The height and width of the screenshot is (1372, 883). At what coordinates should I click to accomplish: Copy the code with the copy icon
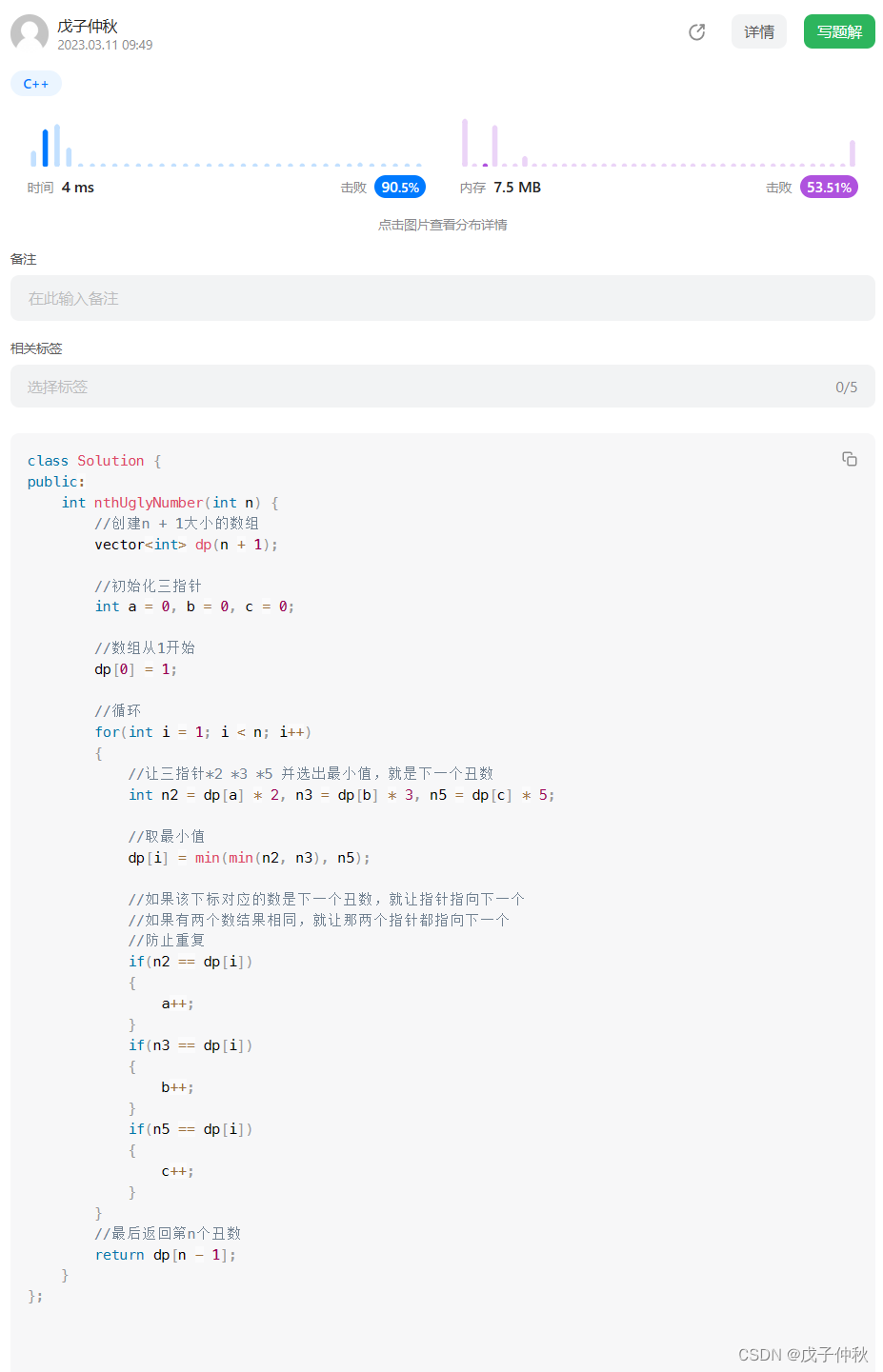(x=850, y=459)
